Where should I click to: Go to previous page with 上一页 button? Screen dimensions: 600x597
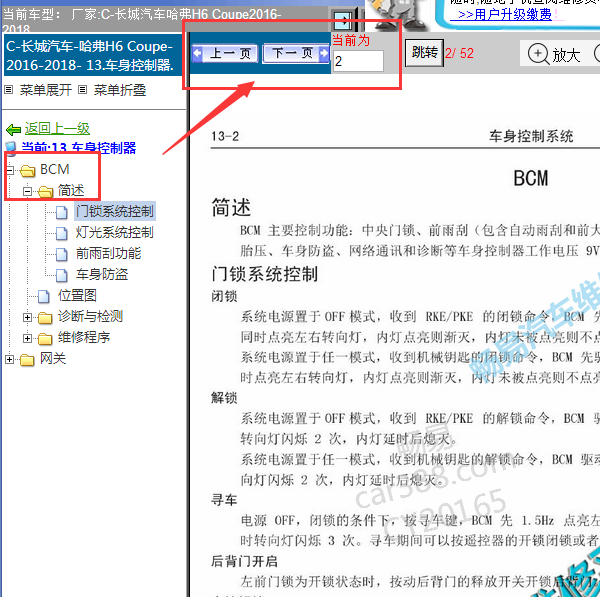[224, 53]
